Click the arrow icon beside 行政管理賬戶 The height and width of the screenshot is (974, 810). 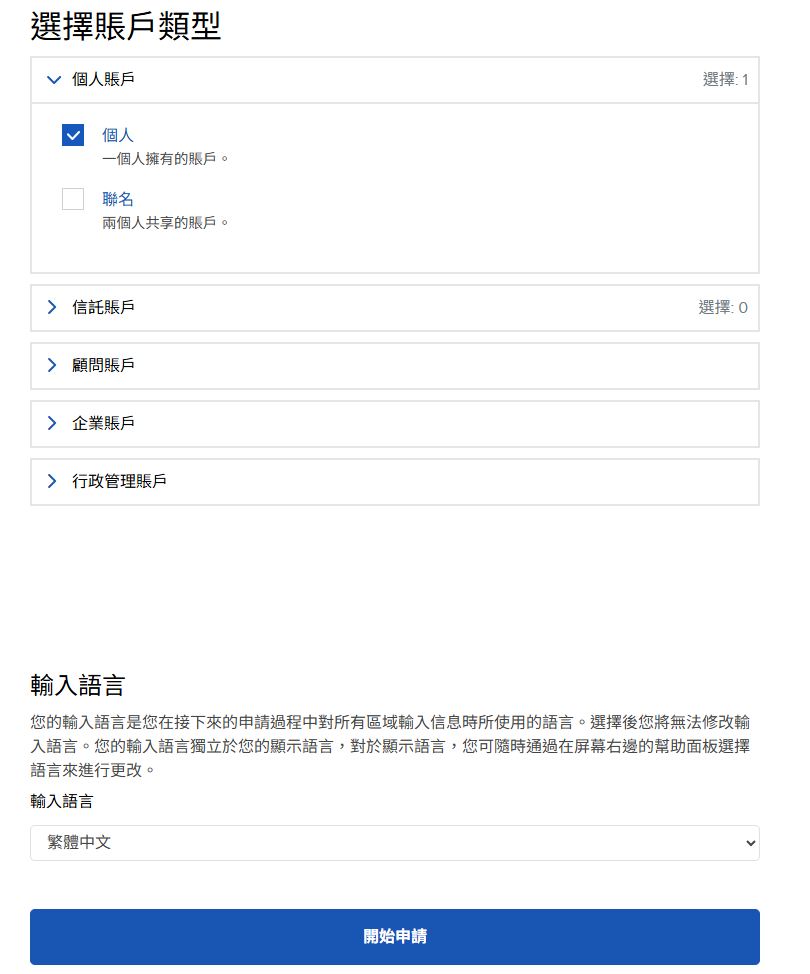(53, 482)
